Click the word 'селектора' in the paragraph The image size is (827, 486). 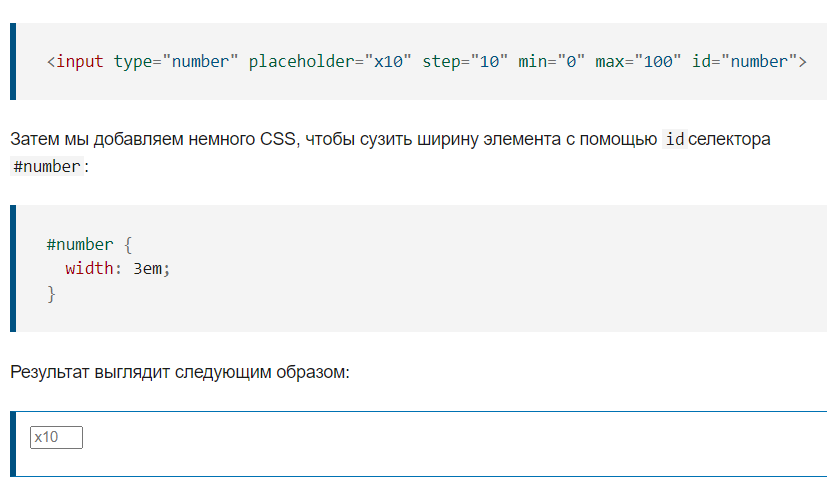pos(729,139)
